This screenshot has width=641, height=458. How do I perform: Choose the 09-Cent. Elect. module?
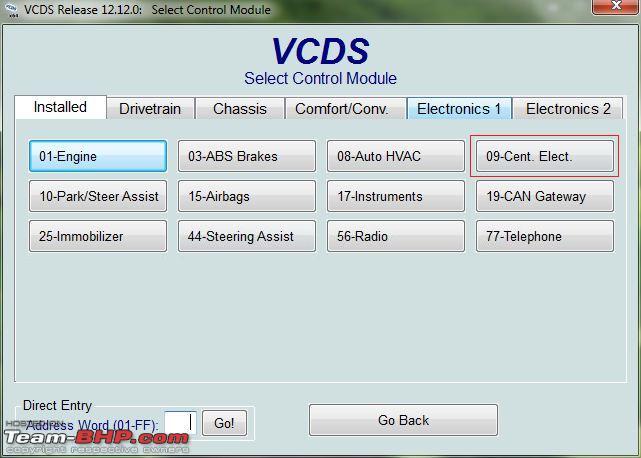(545, 156)
